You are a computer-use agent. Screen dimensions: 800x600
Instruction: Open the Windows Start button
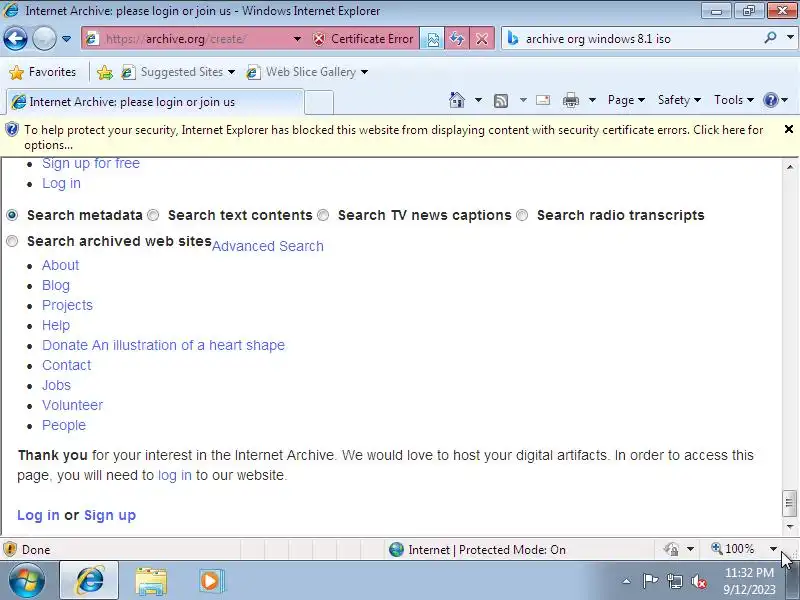(x=26, y=581)
